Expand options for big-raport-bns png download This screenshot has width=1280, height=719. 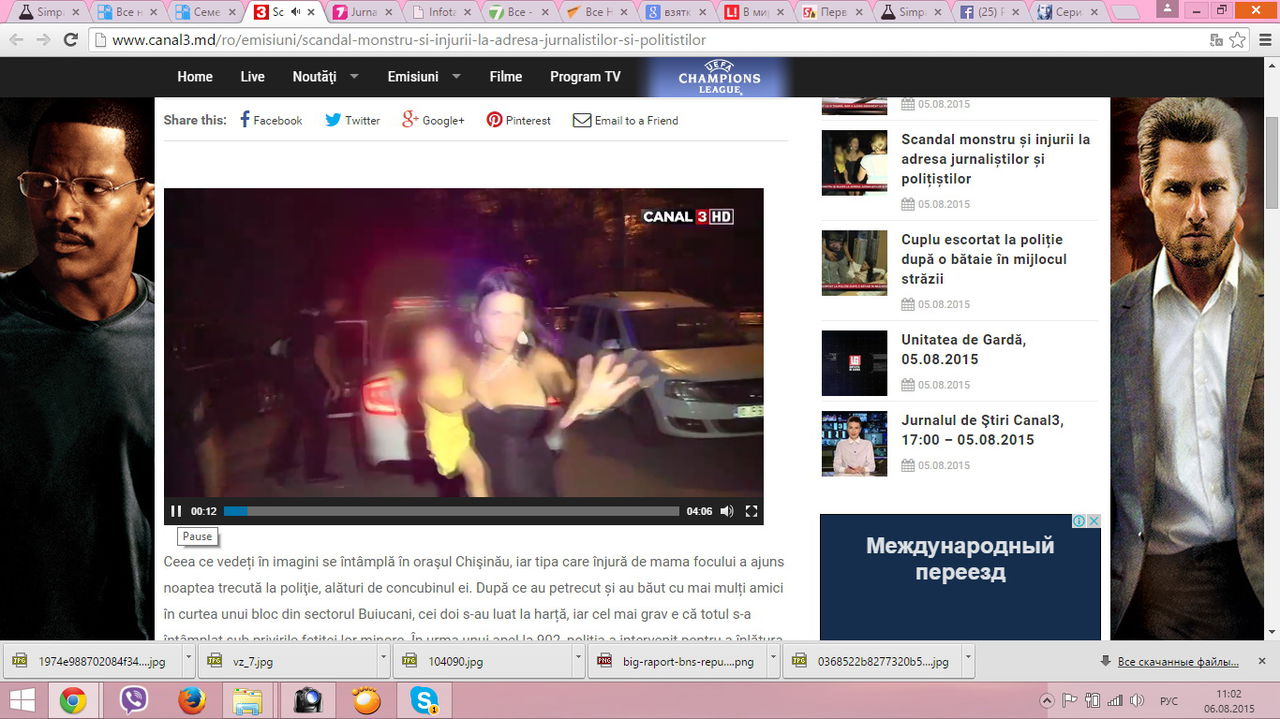(x=774, y=661)
